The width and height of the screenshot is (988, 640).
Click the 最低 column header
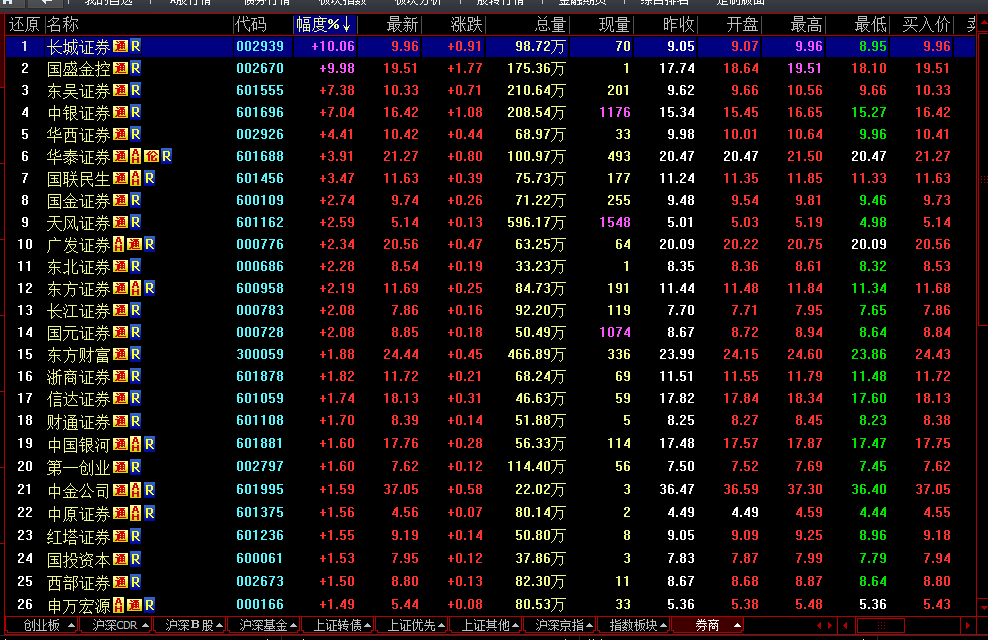[x=871, y=25]
